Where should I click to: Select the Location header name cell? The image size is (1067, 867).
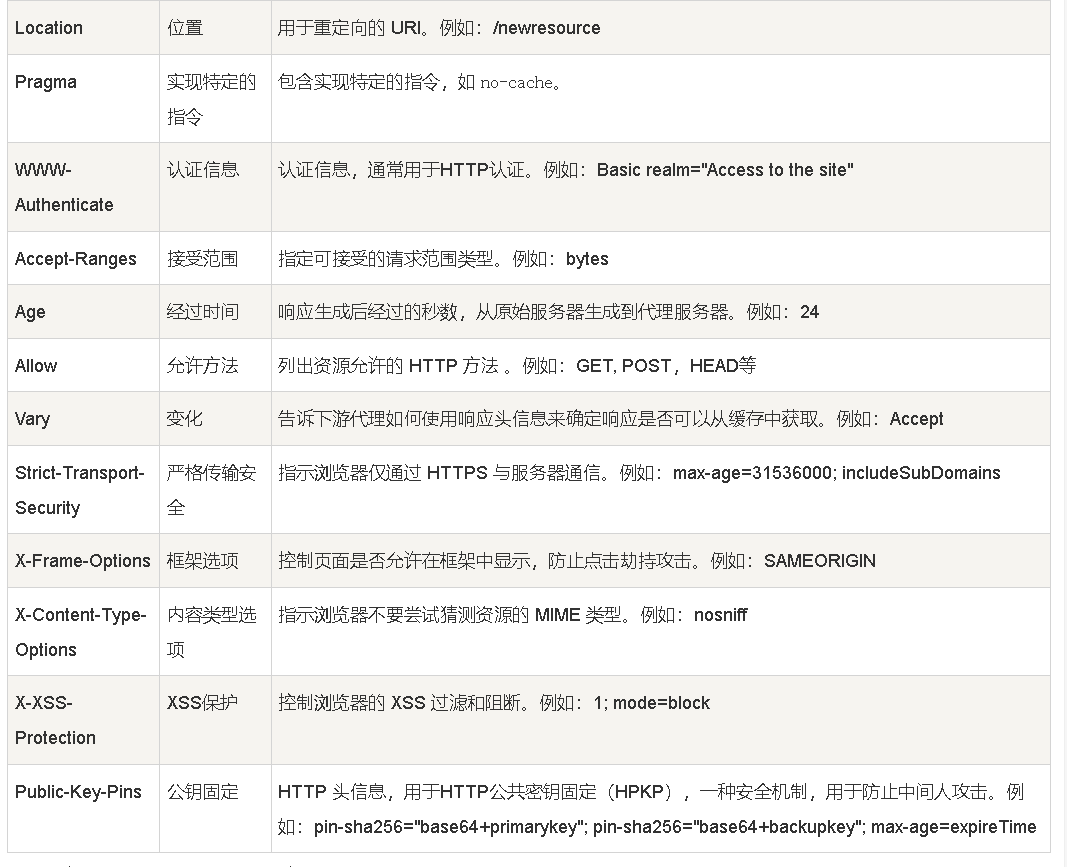tap(83, 28)
